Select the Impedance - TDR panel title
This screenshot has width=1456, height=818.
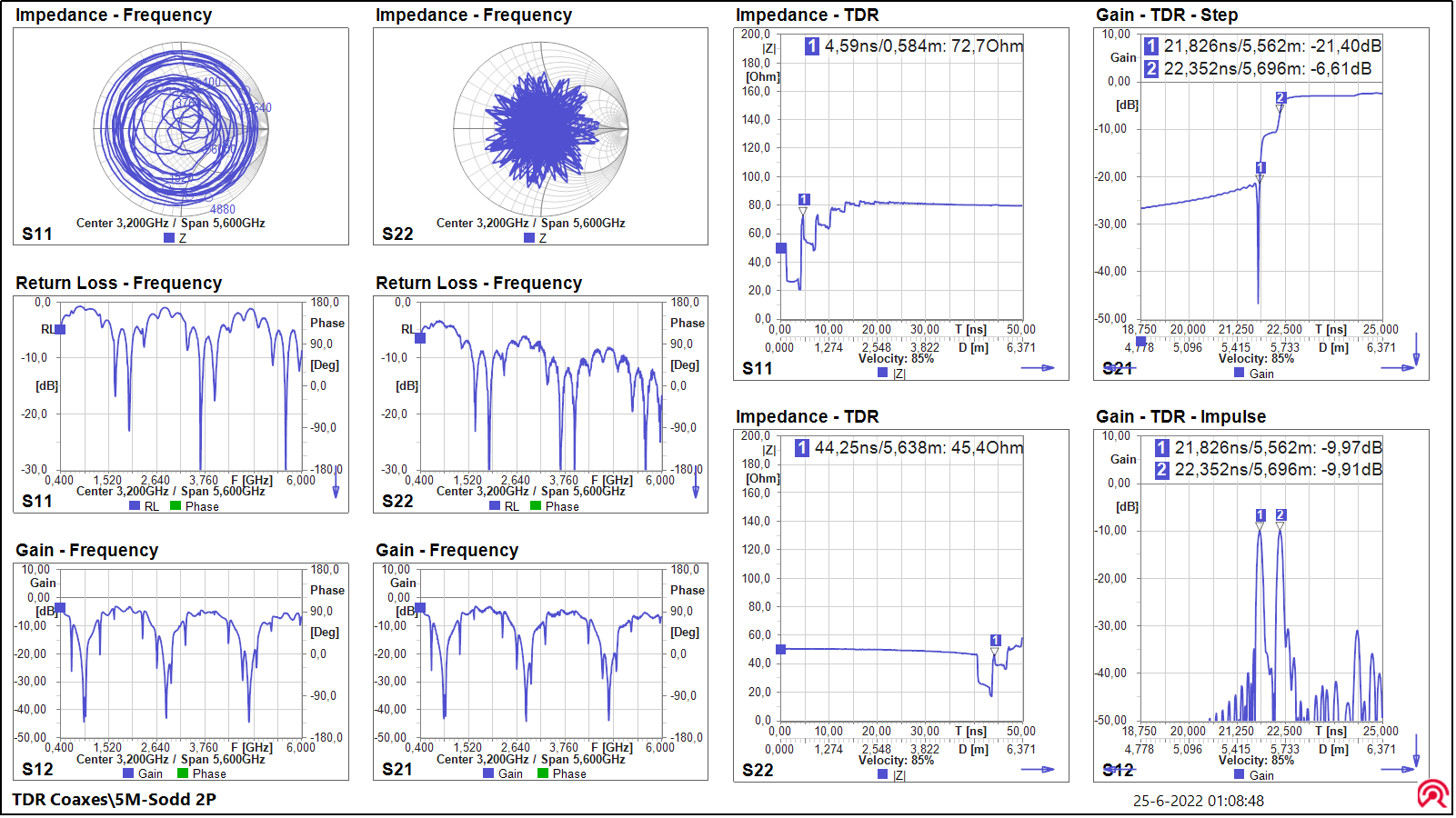pyautogui.click(x=808, y=15)
